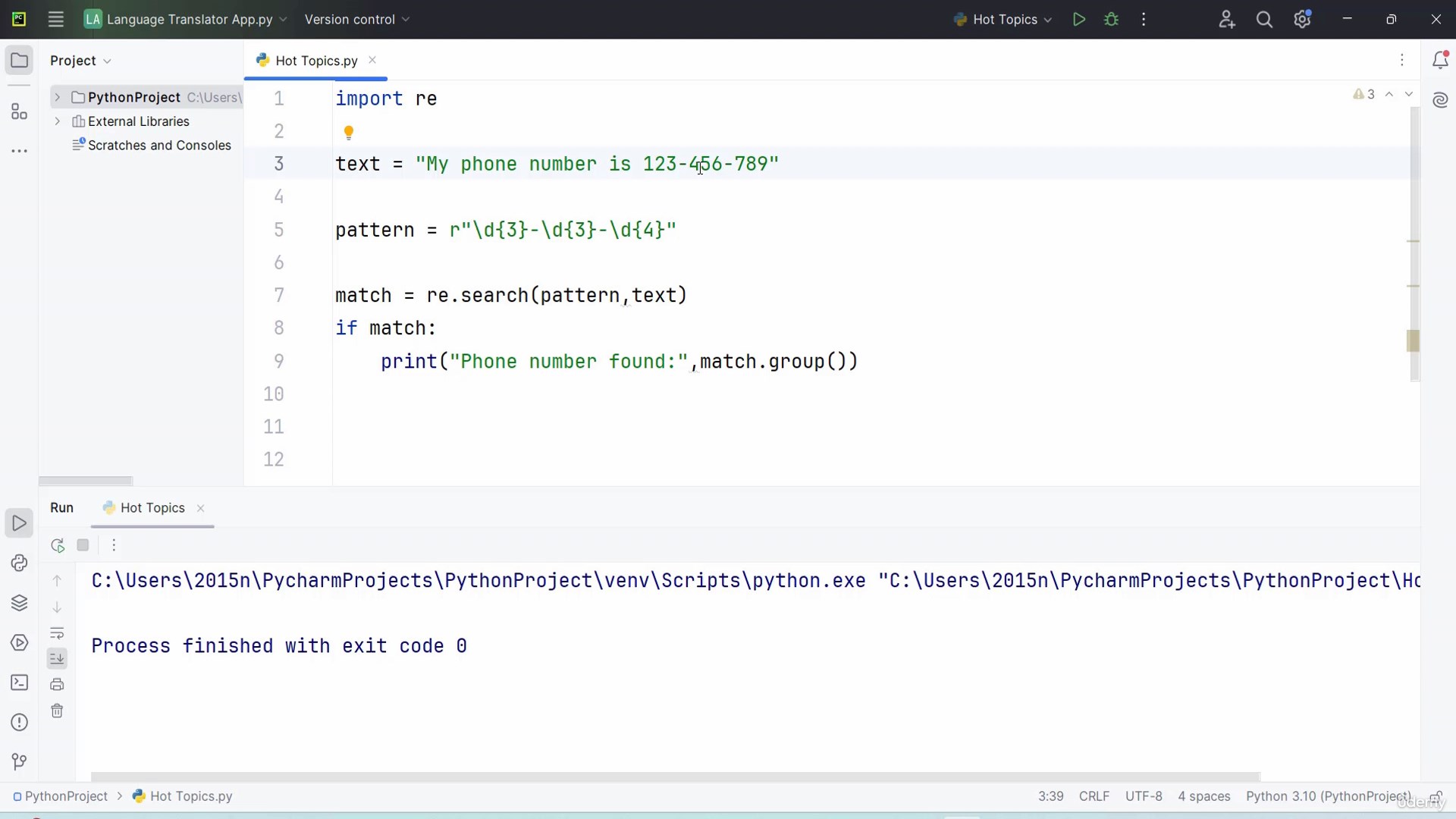Toggle the Project tool window
The height and width of the screenshot is (819, 1456).
[x=20, y=61]
